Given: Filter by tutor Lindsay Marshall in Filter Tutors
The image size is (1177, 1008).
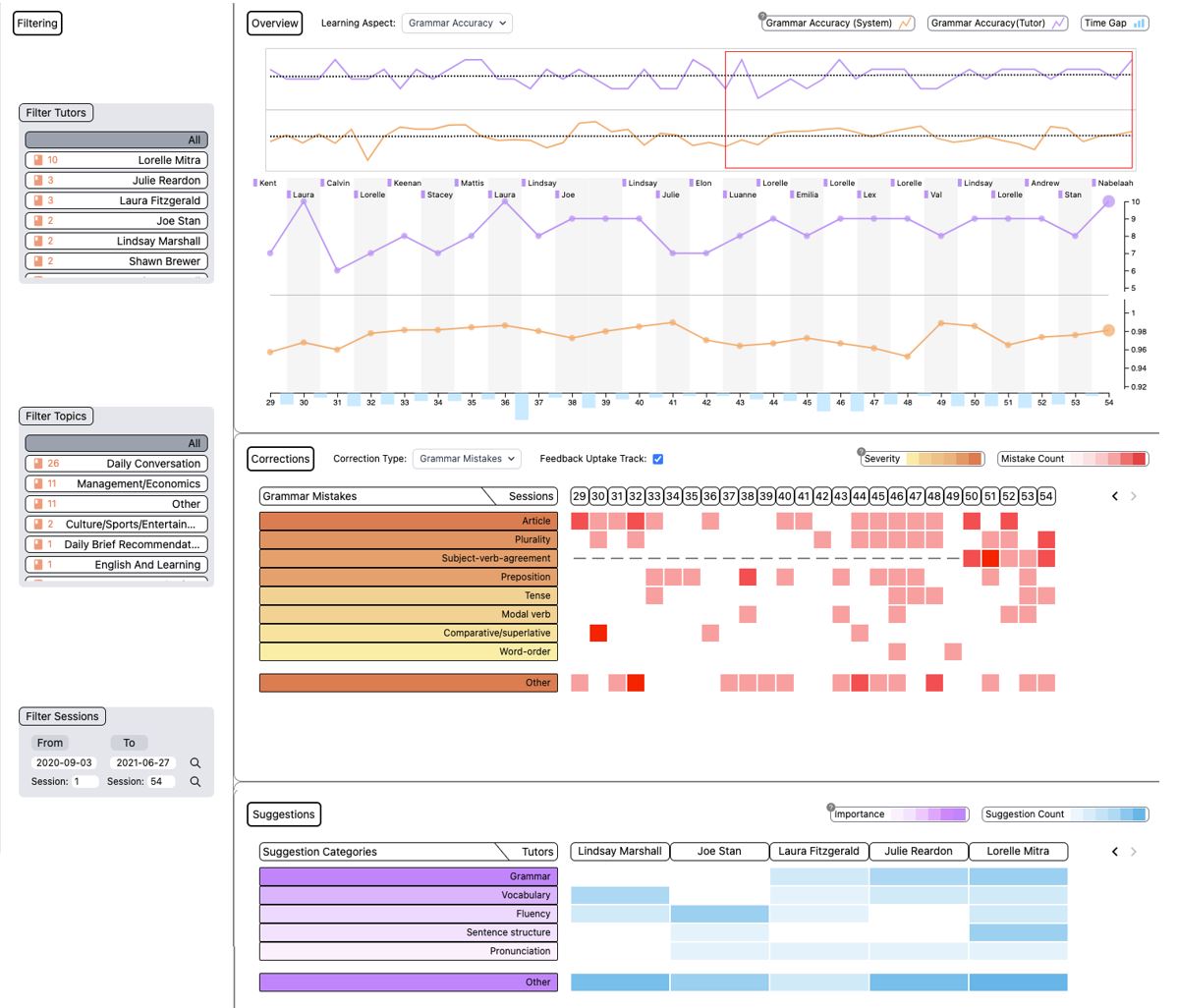Looking at the screenshot, I should [116, 241].
